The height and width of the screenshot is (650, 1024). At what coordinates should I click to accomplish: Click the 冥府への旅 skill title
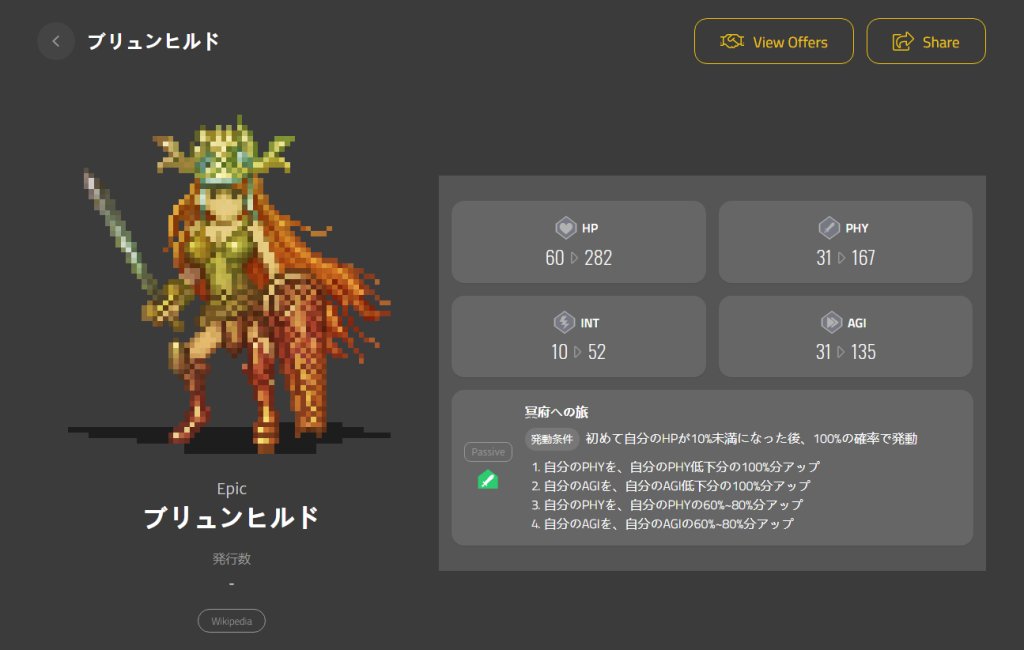[x=556, y=412]
